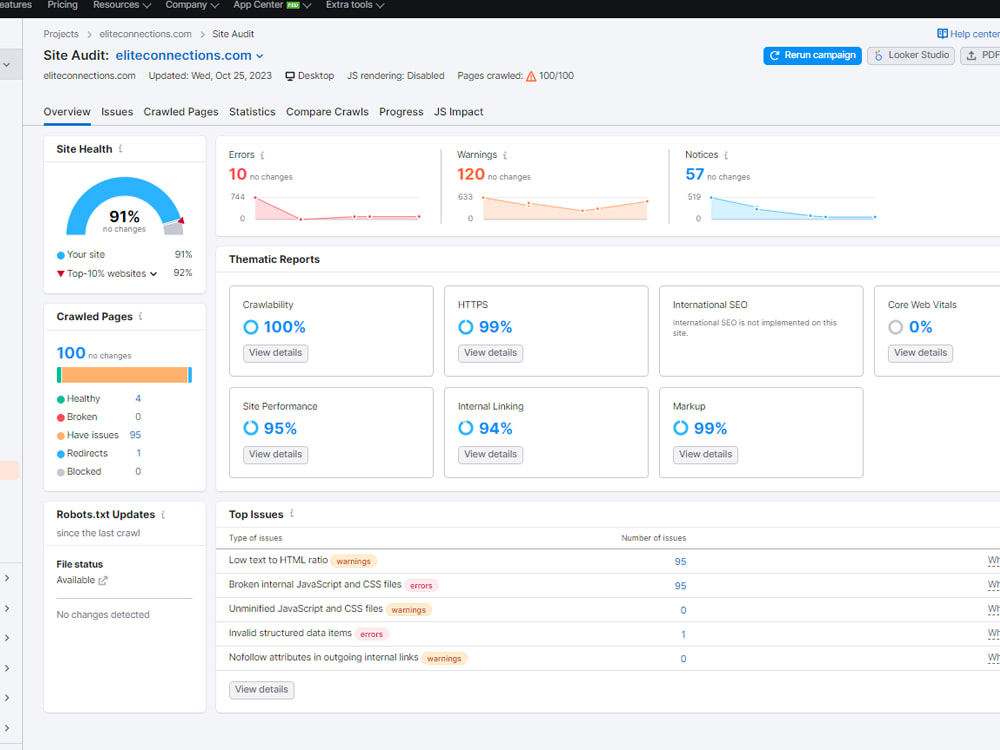Screen dimensions: 1000x750
Task: Click the Notices info icon
Action: click(x=726, y=155)
